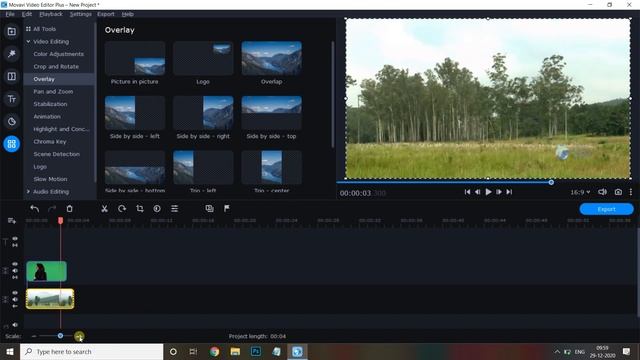The width and height of the screenshot is (640, 360).
Task: Click the blue Export button
Action: pos(606,209)
